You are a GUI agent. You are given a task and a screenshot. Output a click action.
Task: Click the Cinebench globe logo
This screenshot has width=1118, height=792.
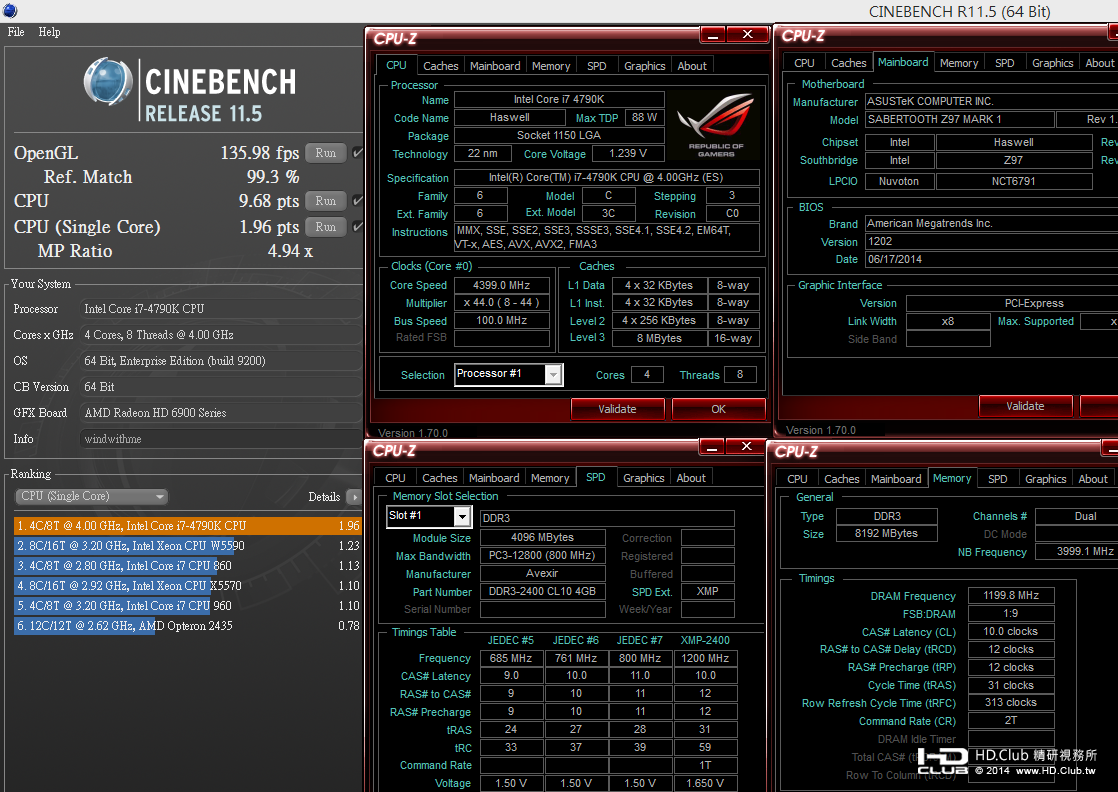(108, 81)
